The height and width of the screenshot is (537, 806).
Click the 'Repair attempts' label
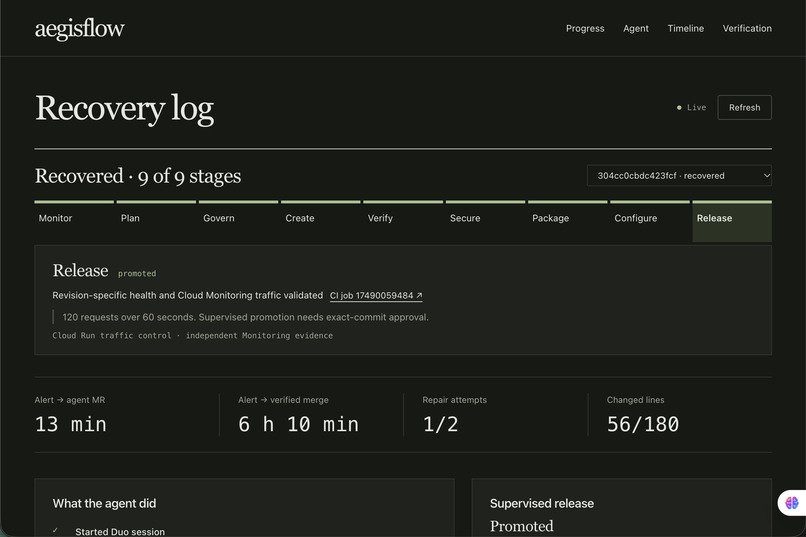coord(454,400)
